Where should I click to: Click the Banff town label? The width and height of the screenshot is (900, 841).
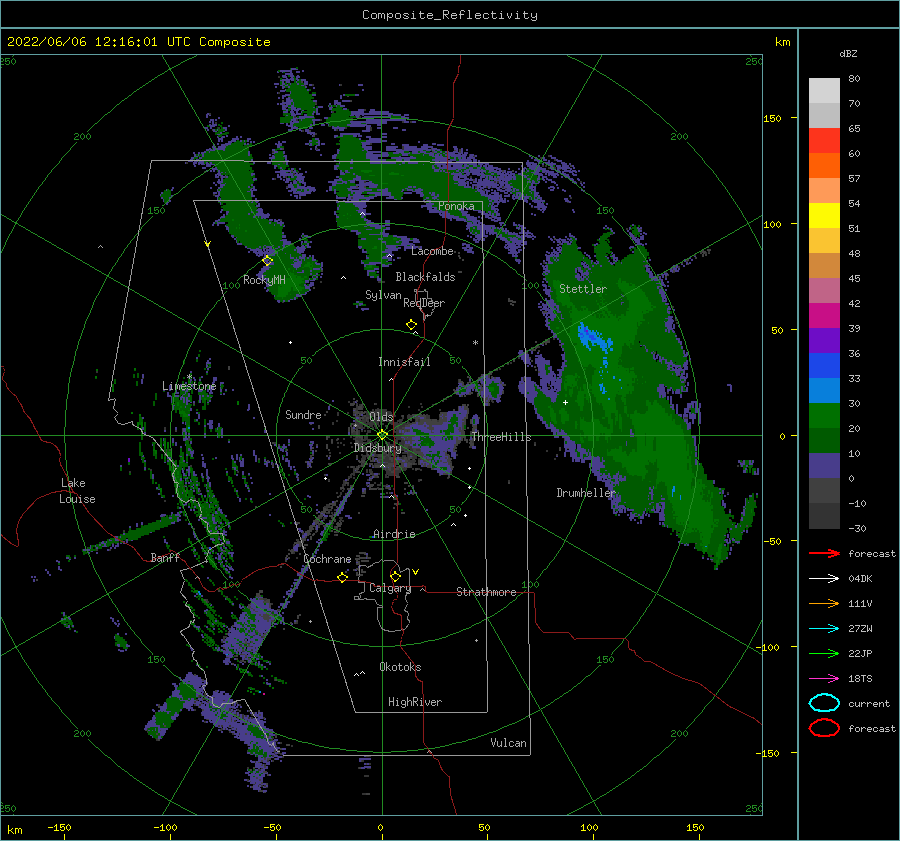pyautogui.click(x=165, y=557)
